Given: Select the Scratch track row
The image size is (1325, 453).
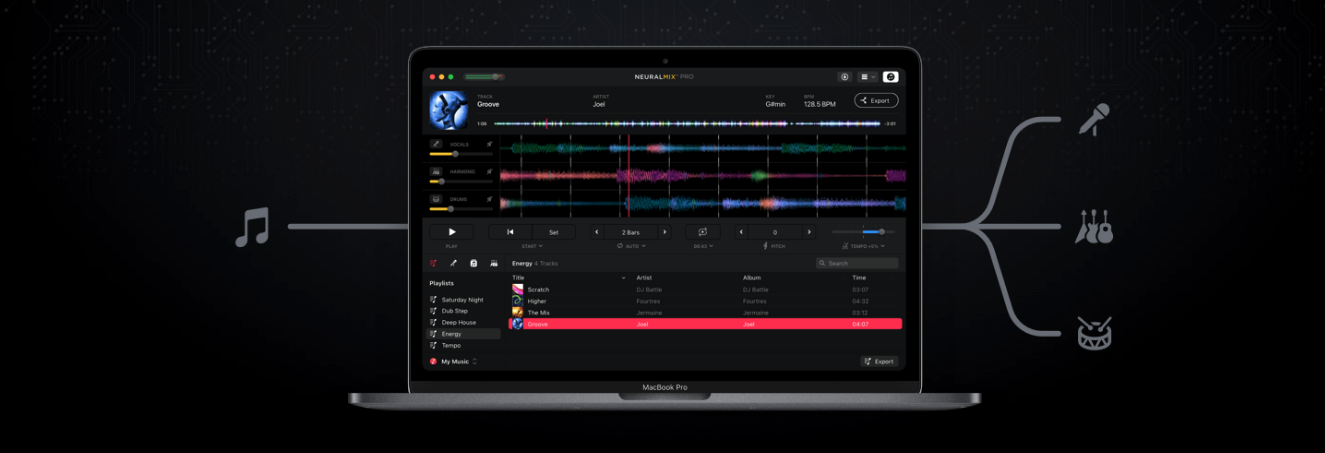Looking at the screenshot, I should pyautogui.click(x=706, y=289).
